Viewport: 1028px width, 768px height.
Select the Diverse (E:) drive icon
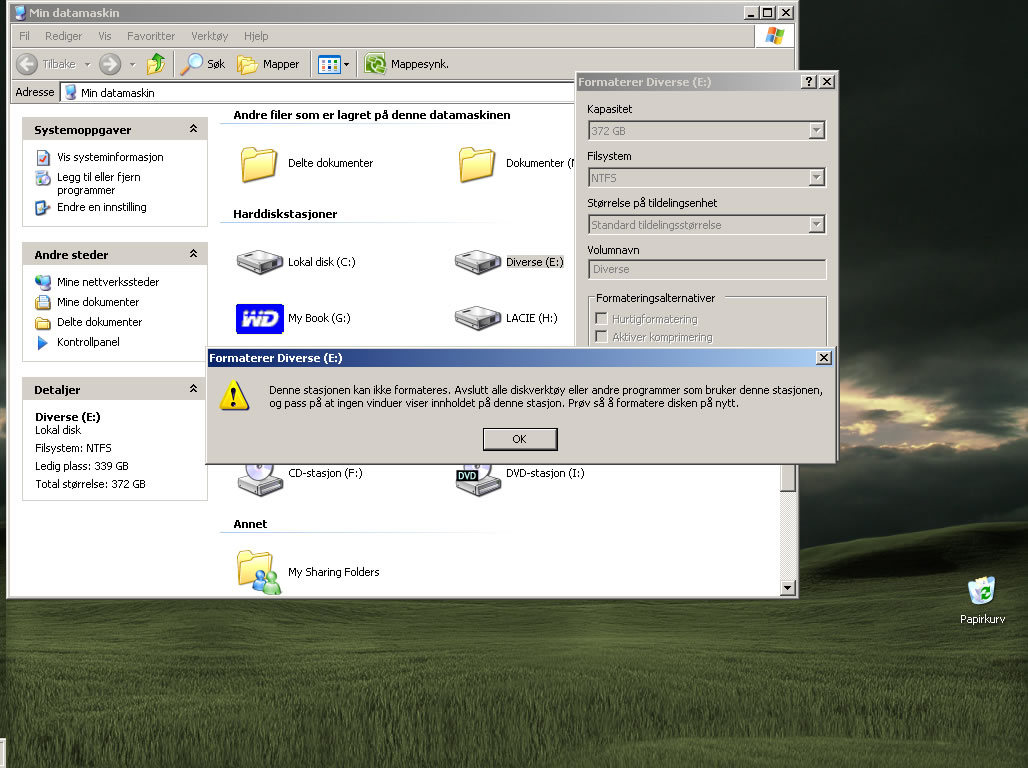(477, 262)
